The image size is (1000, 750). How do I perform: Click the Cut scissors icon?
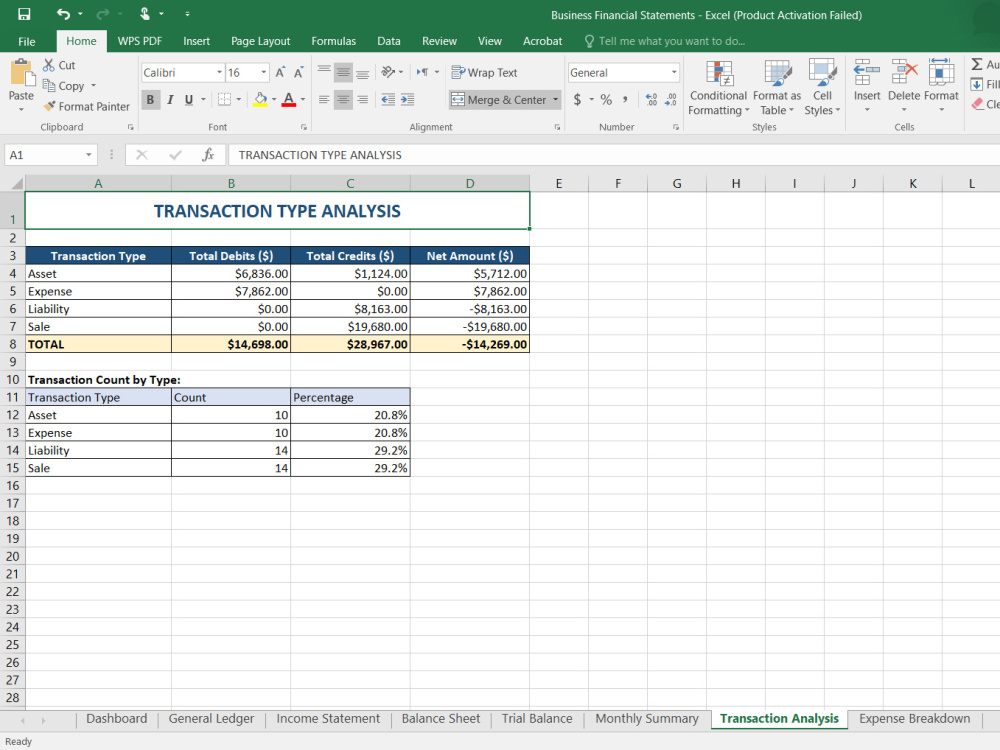(49, 65)
